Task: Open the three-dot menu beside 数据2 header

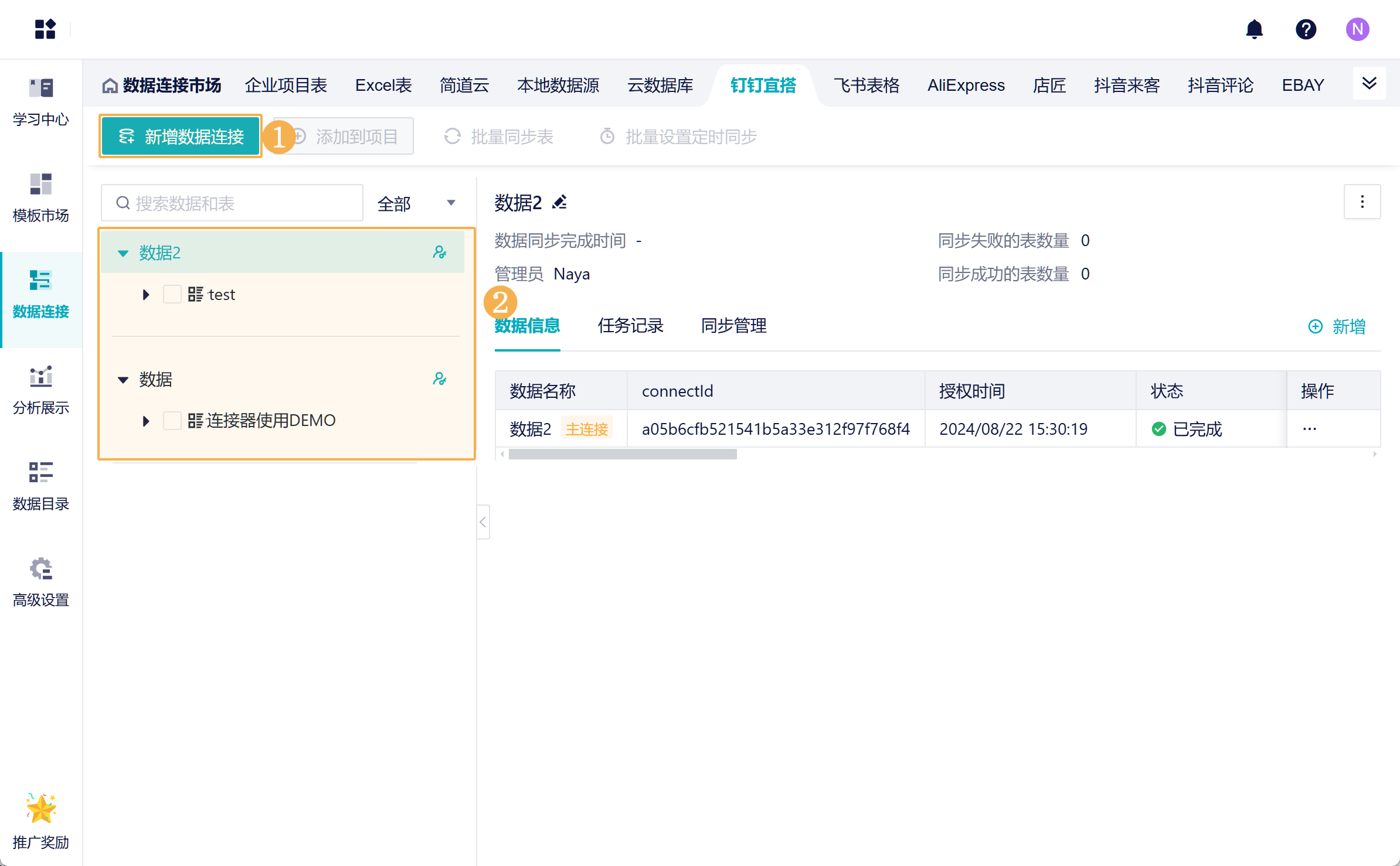Action: coord(1362,202)
